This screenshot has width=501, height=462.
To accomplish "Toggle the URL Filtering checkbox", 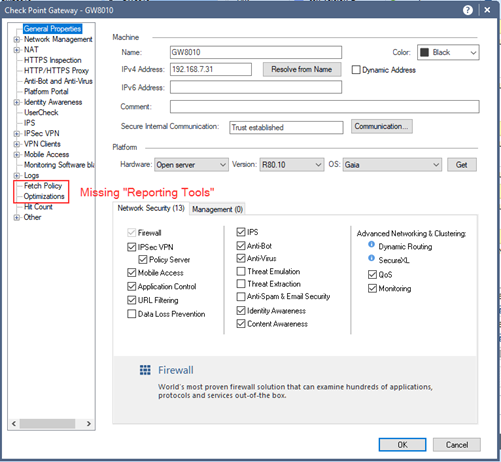I will (x=132, y=300).
